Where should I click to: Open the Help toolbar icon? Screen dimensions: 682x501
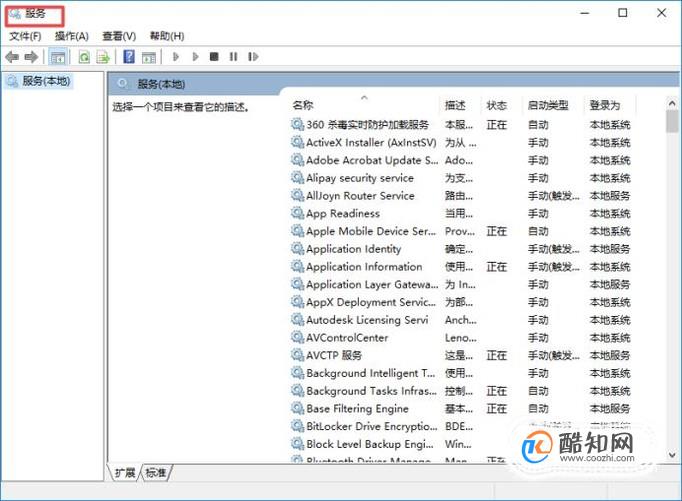[129, 57]
